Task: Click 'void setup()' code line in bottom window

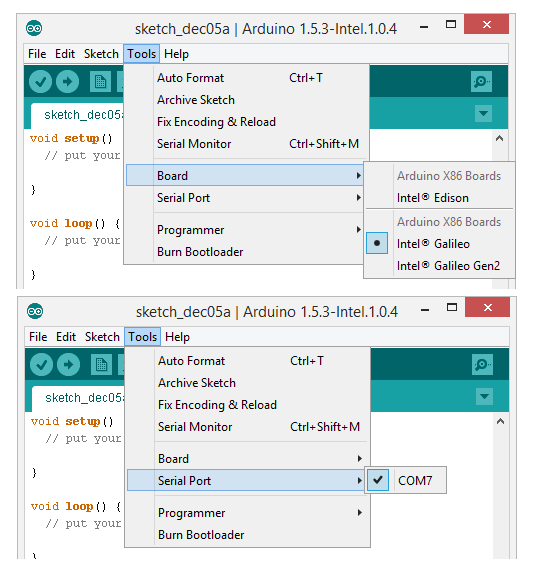Action: tap(72, 421)
